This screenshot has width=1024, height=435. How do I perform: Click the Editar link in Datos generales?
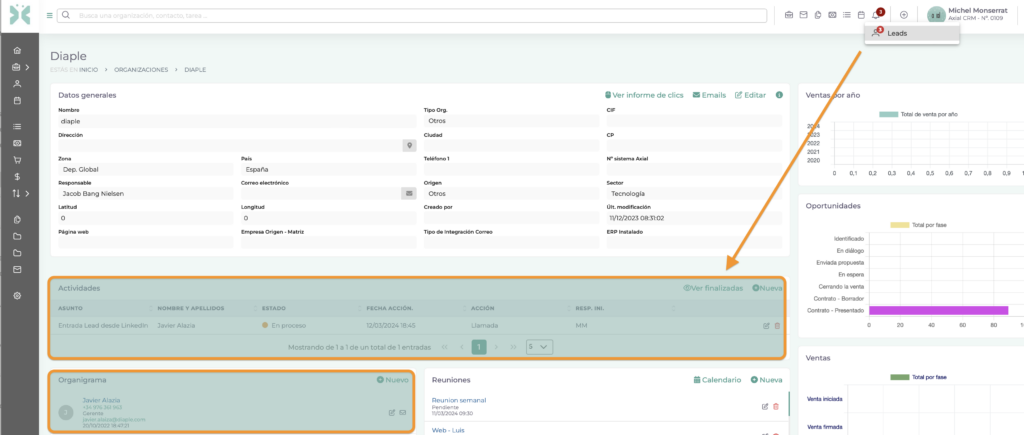click(x=750, y=95)
